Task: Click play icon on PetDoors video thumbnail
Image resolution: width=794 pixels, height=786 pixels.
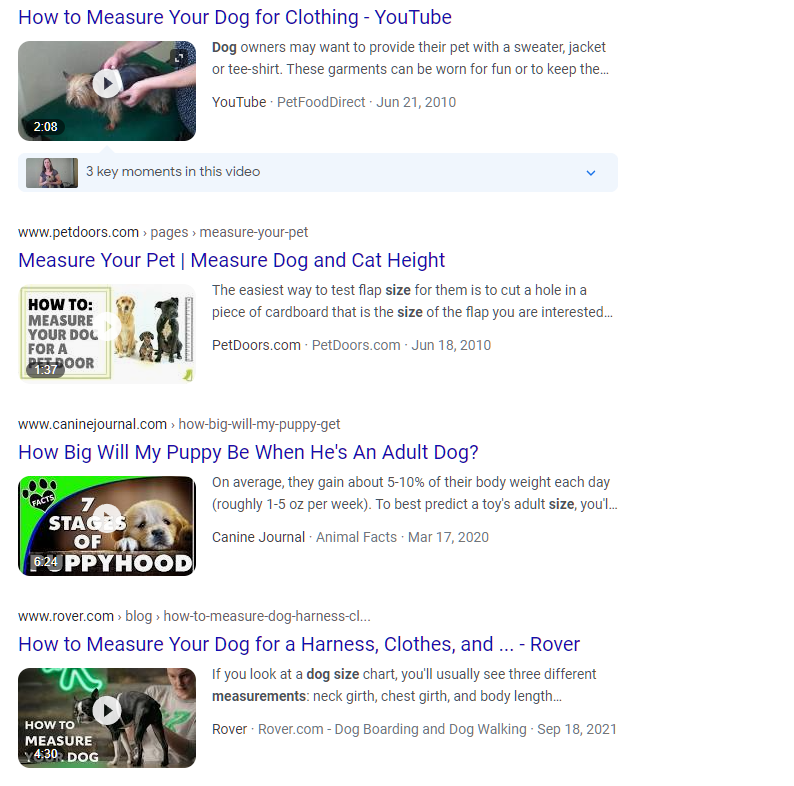Action: (x=107, y=327)
